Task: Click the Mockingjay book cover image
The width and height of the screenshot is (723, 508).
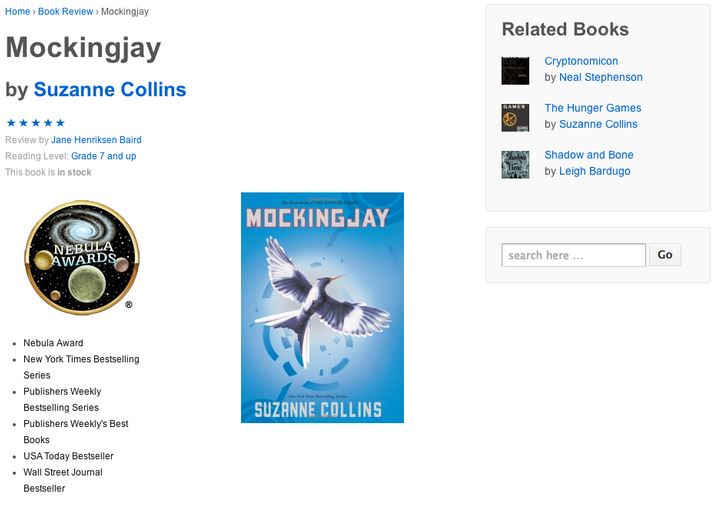Action: pyautogui.click(x=322, y=307)
